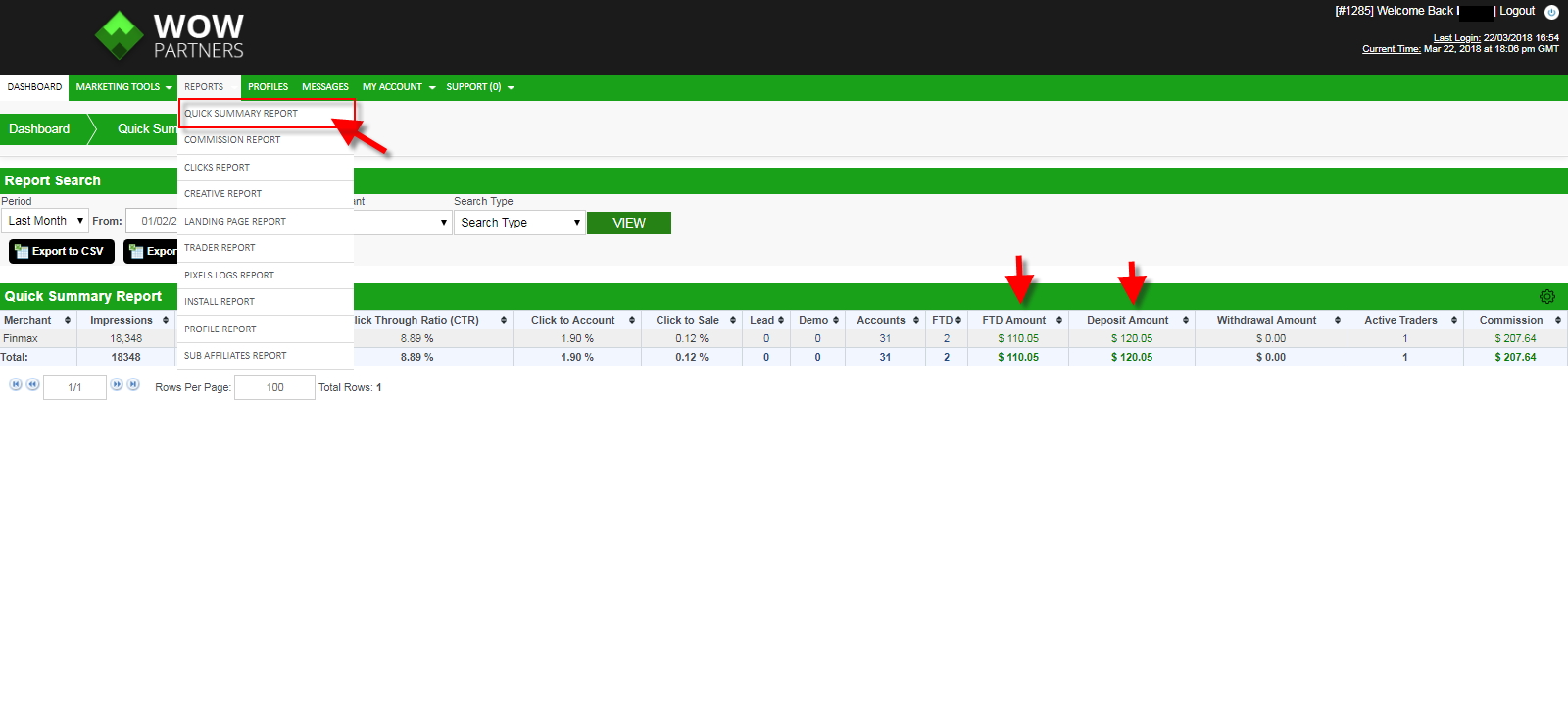Choose Trader Report in the menu

coord(220,248)
